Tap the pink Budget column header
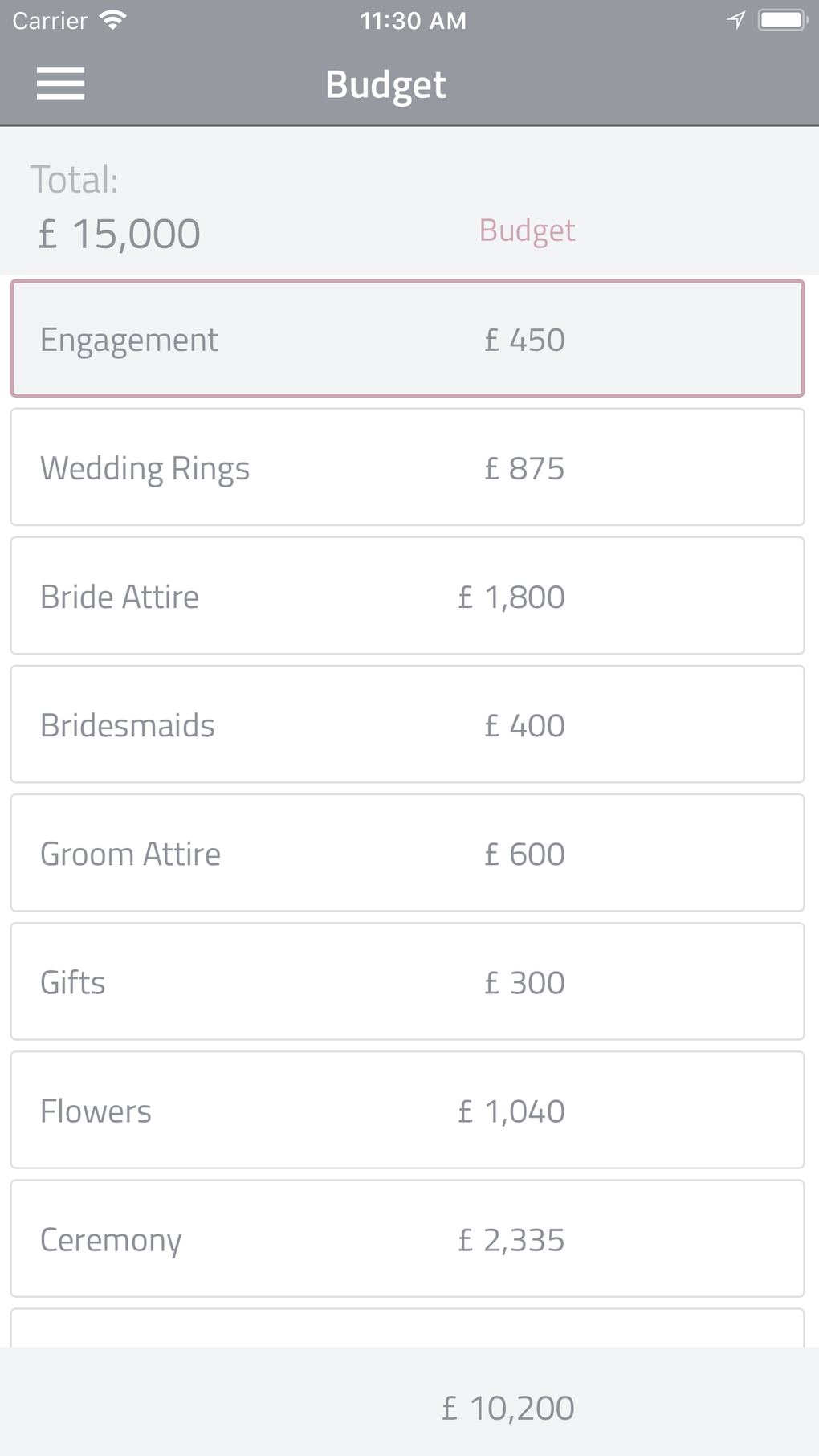The height and width of the screenshot is (1456, 819). [527, 230]
